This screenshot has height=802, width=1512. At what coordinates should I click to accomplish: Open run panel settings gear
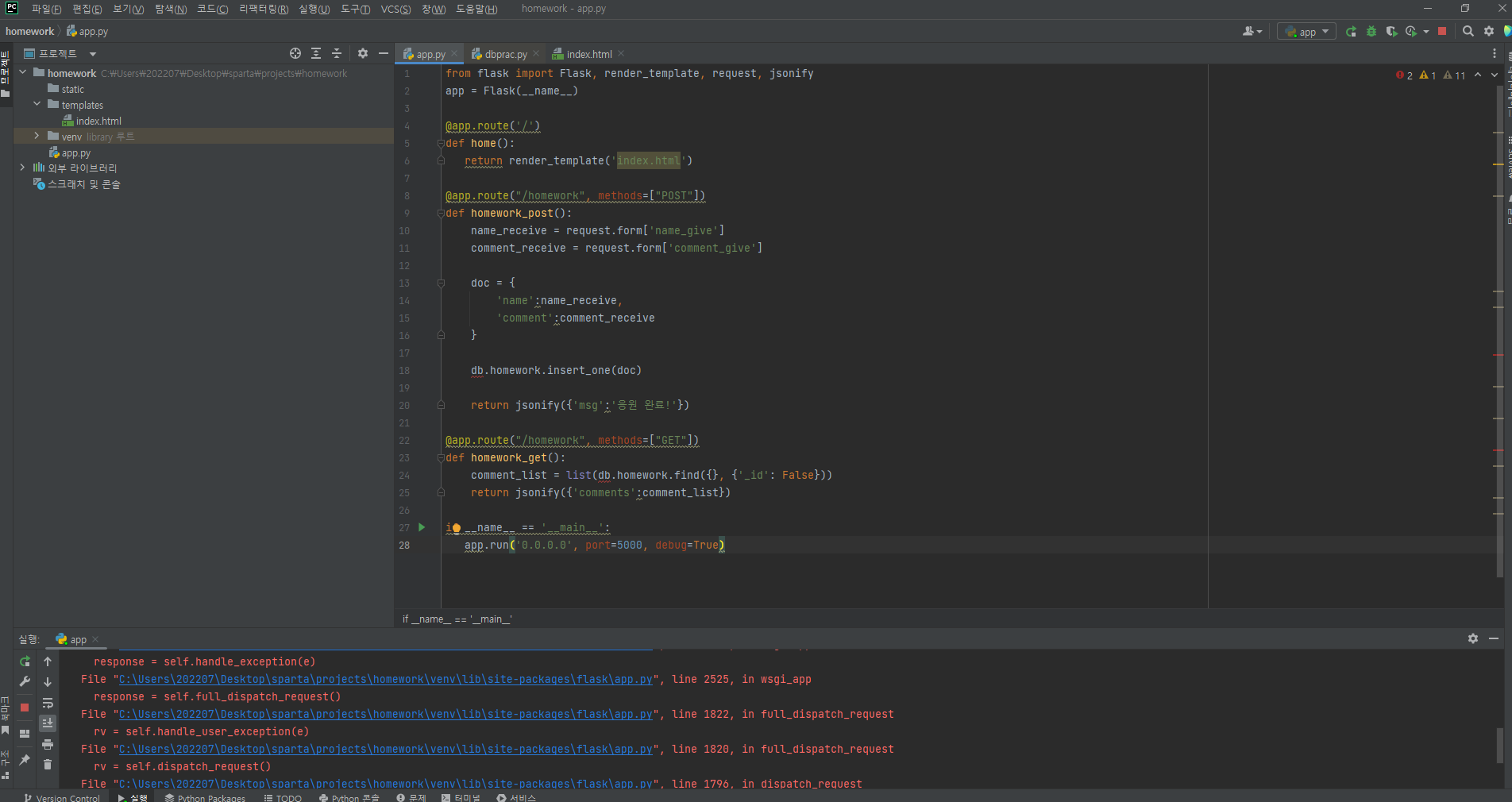point(1473,638)
